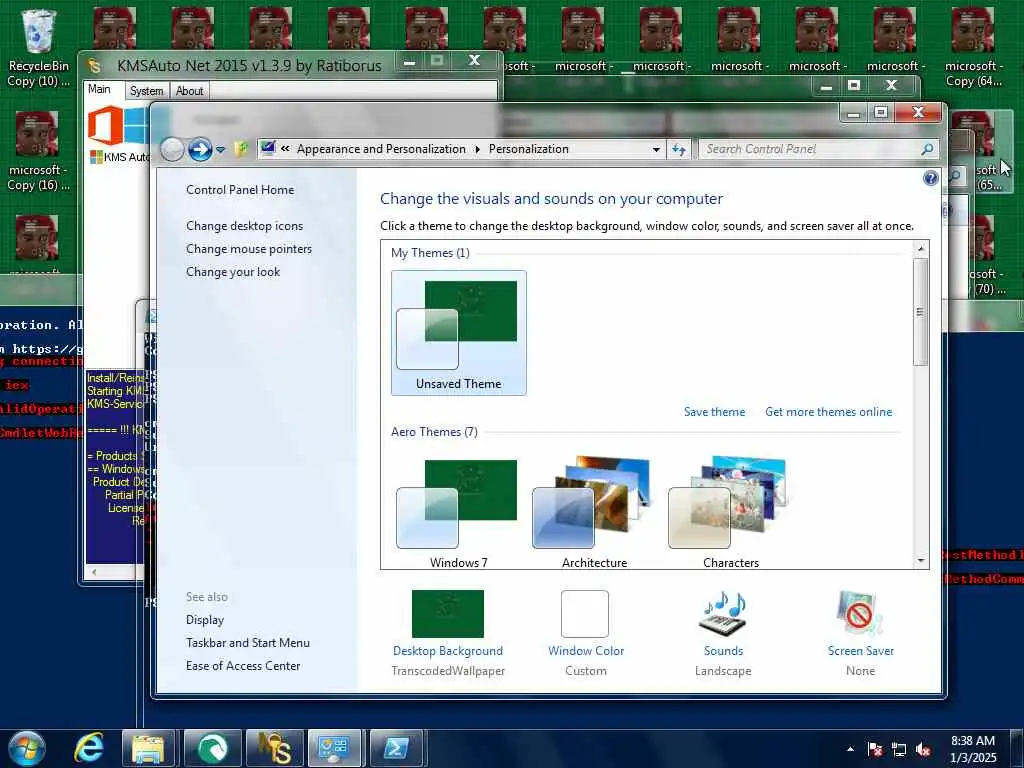Click Change your look link
Viewport: 1024px width, 768px height.
(x=232, y=272)
